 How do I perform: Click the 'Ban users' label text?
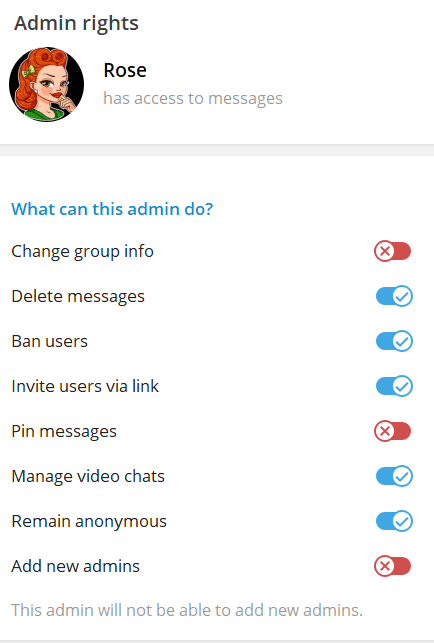tap(50, 341)
